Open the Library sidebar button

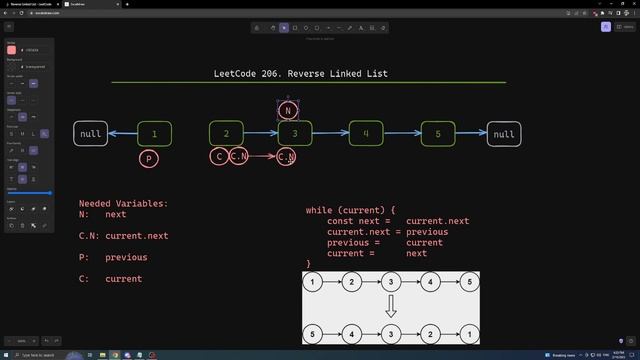(625, 27)
